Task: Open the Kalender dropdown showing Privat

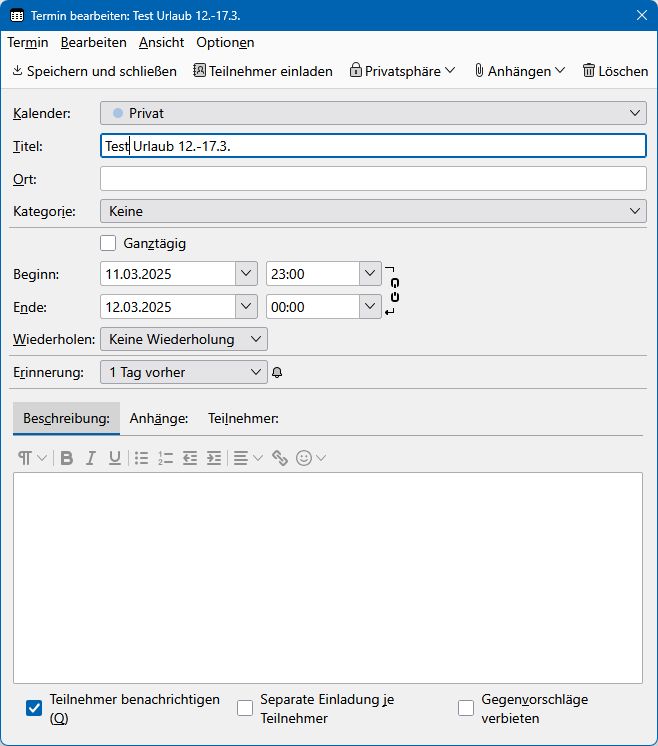Action: click(x=373, y=114)
